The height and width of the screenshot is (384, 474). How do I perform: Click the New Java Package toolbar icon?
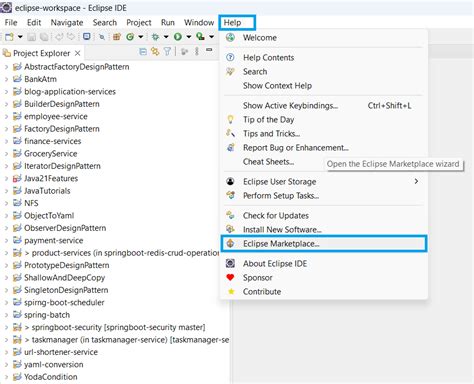coord(117,37)
